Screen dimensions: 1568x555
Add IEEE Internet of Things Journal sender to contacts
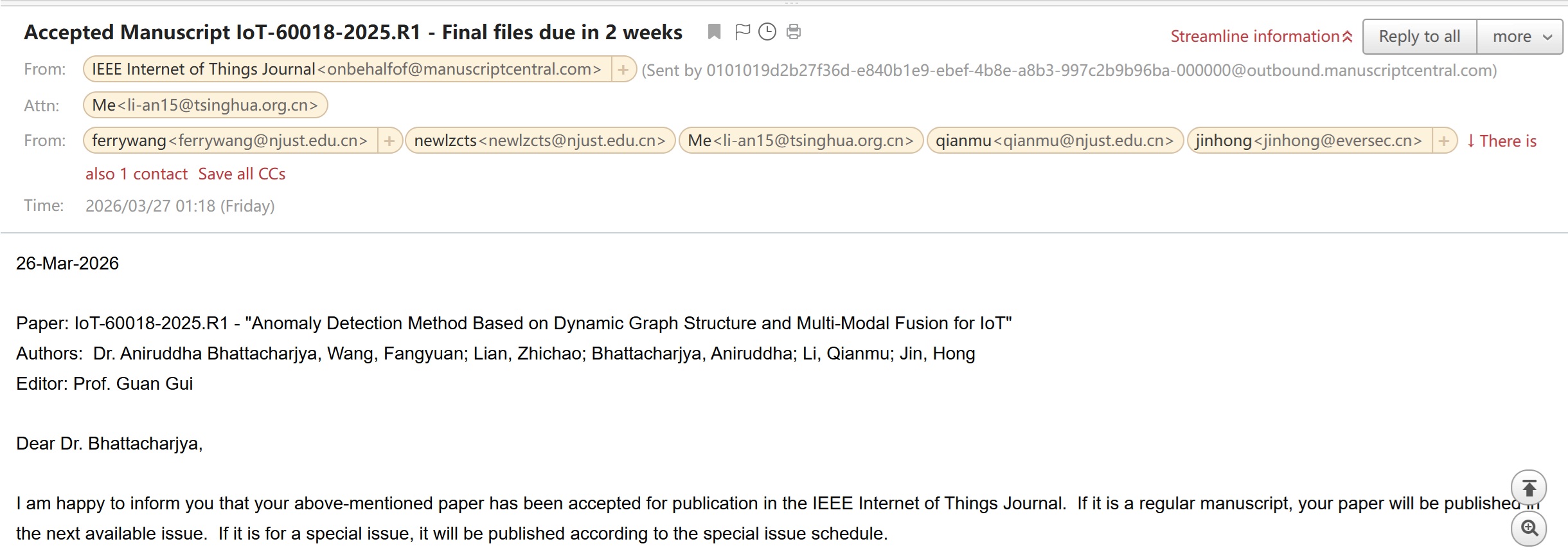coord(623,69)
